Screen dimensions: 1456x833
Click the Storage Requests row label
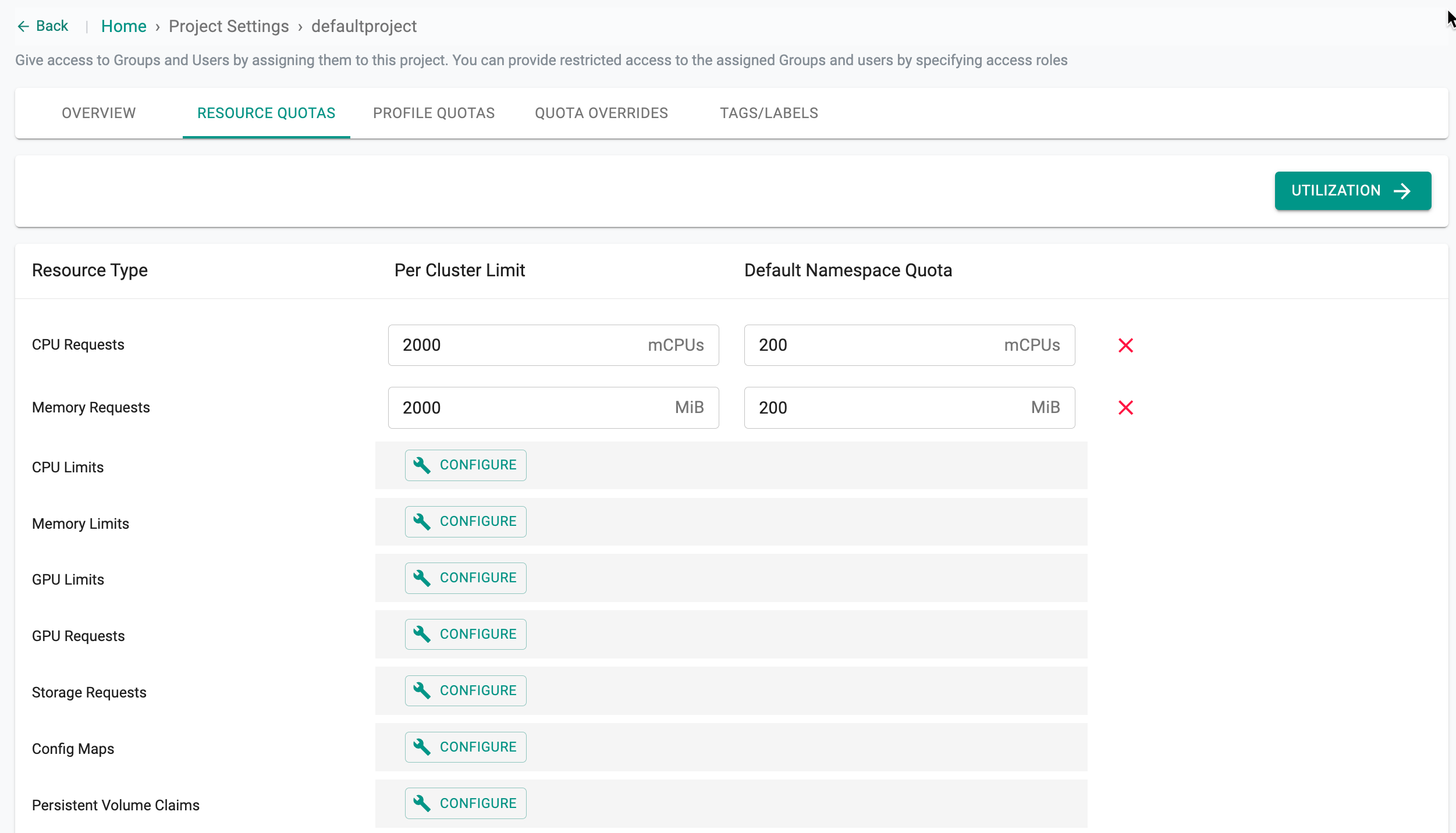[89, 693]
